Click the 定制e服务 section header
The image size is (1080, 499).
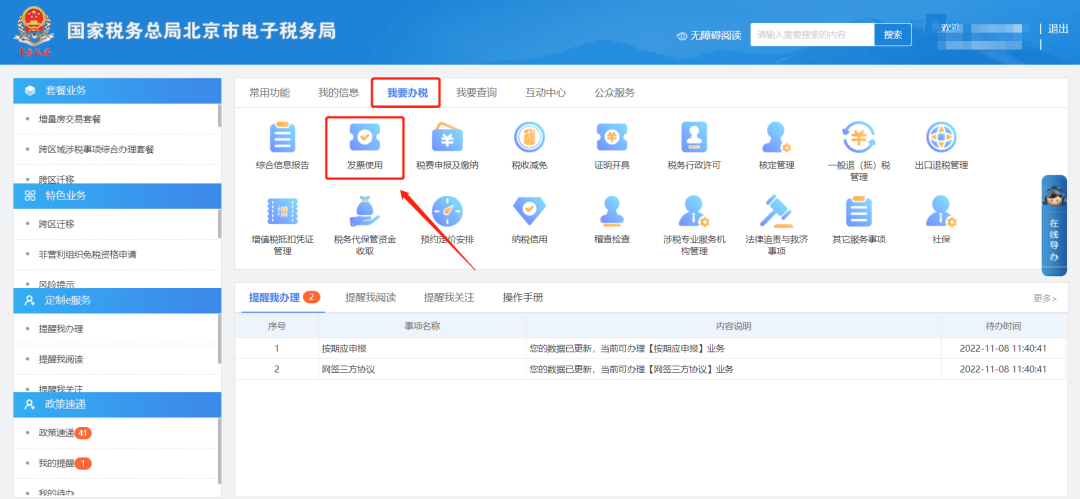coord(117,300)
